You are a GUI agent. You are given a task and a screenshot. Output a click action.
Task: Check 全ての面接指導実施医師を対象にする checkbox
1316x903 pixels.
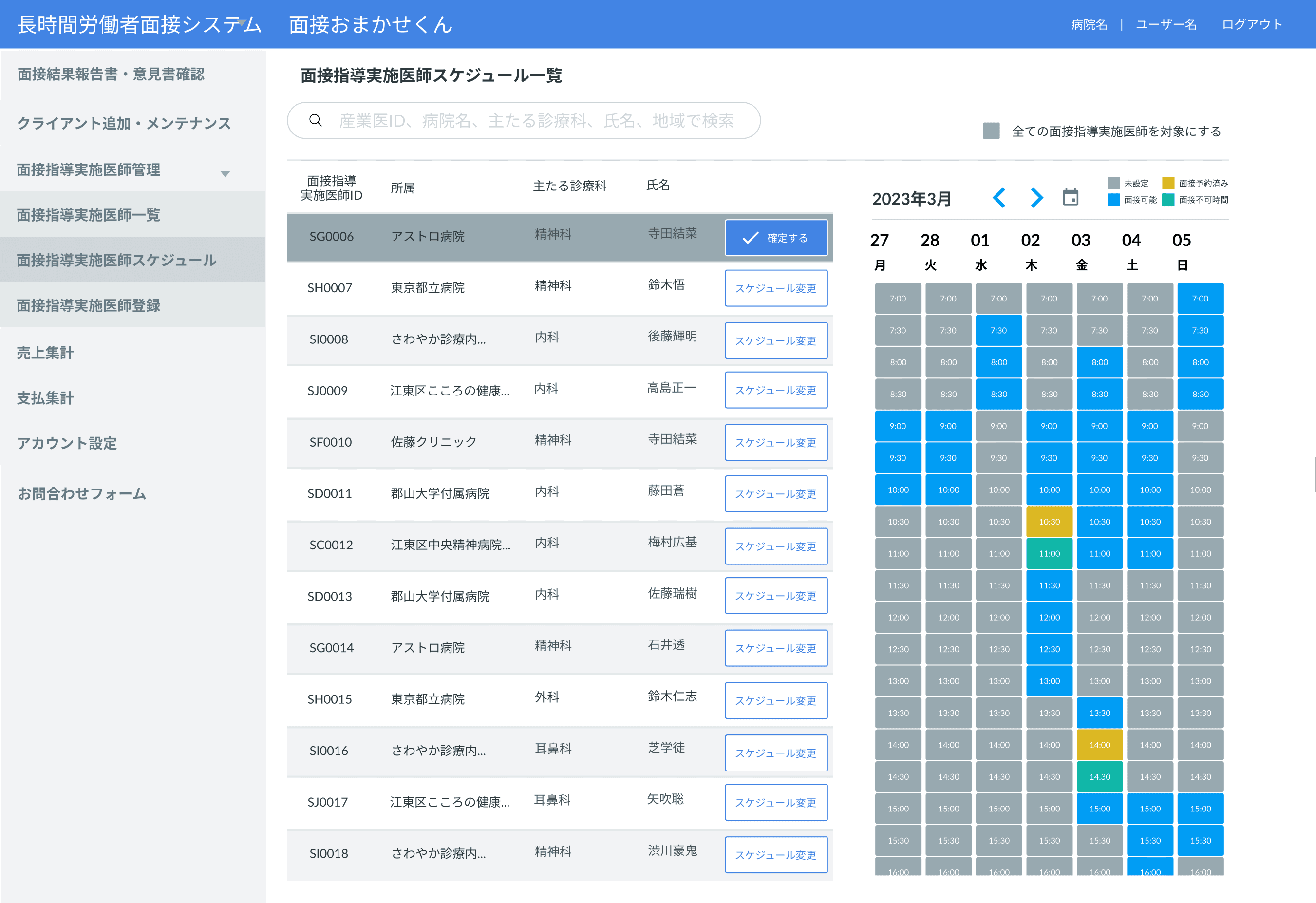coord(991,131)
